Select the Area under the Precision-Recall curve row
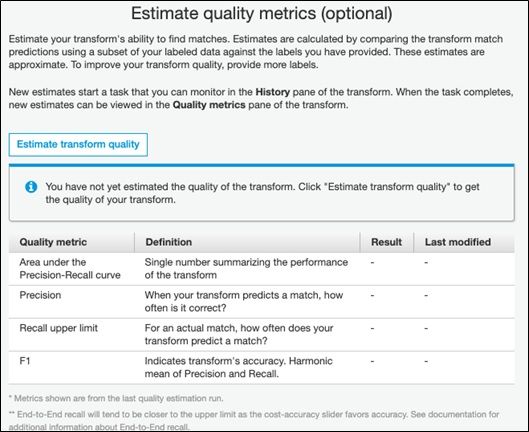The width and height of the screenshot is (529, 432). 261,269
